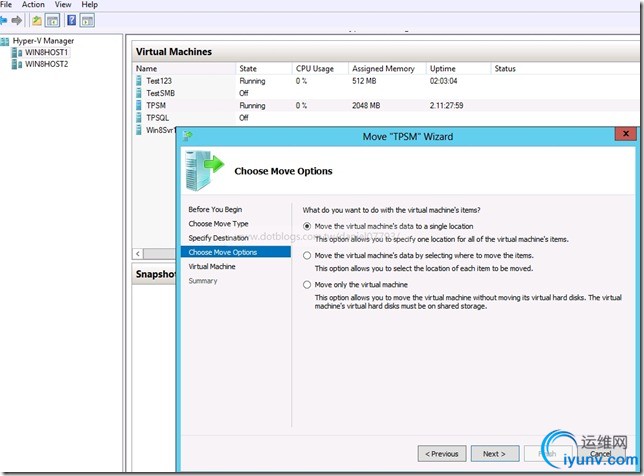Click the Off state of TestSMB
This screenshot has width=644, height=476.
click(x=244, y=93)
